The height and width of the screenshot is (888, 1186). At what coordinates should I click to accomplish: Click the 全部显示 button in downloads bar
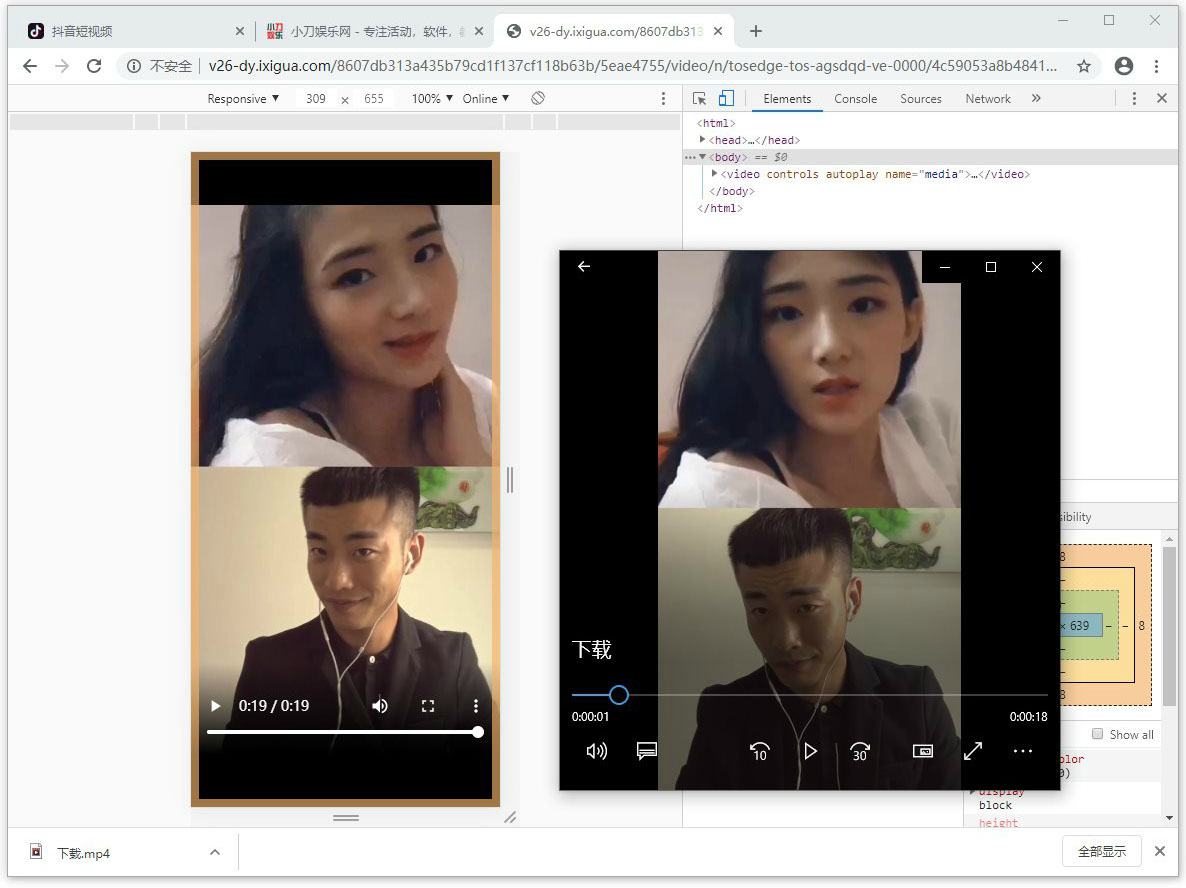point(1101,852)
